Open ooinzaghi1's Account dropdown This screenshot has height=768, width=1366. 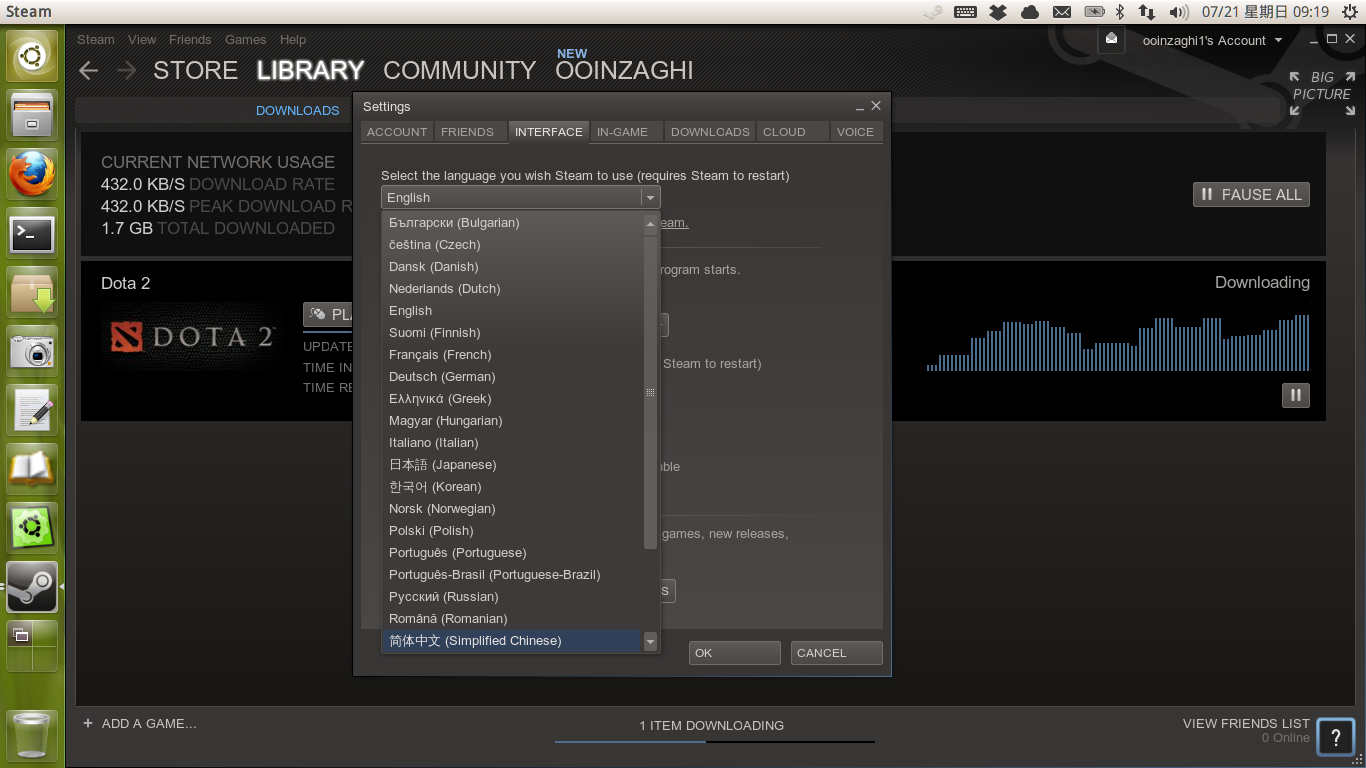tap(1212, 41)
